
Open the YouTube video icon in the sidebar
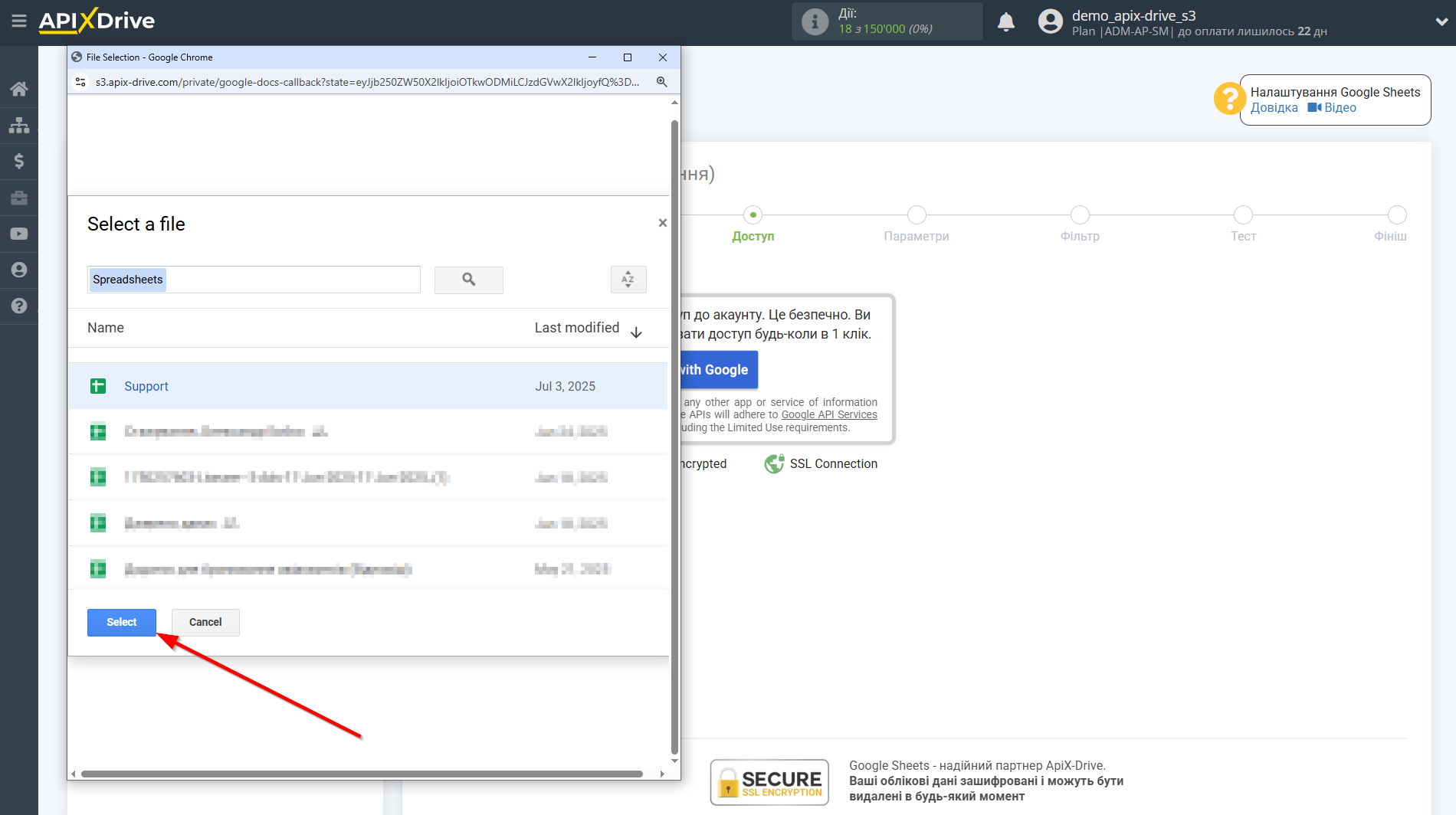[x=19, y=234]
